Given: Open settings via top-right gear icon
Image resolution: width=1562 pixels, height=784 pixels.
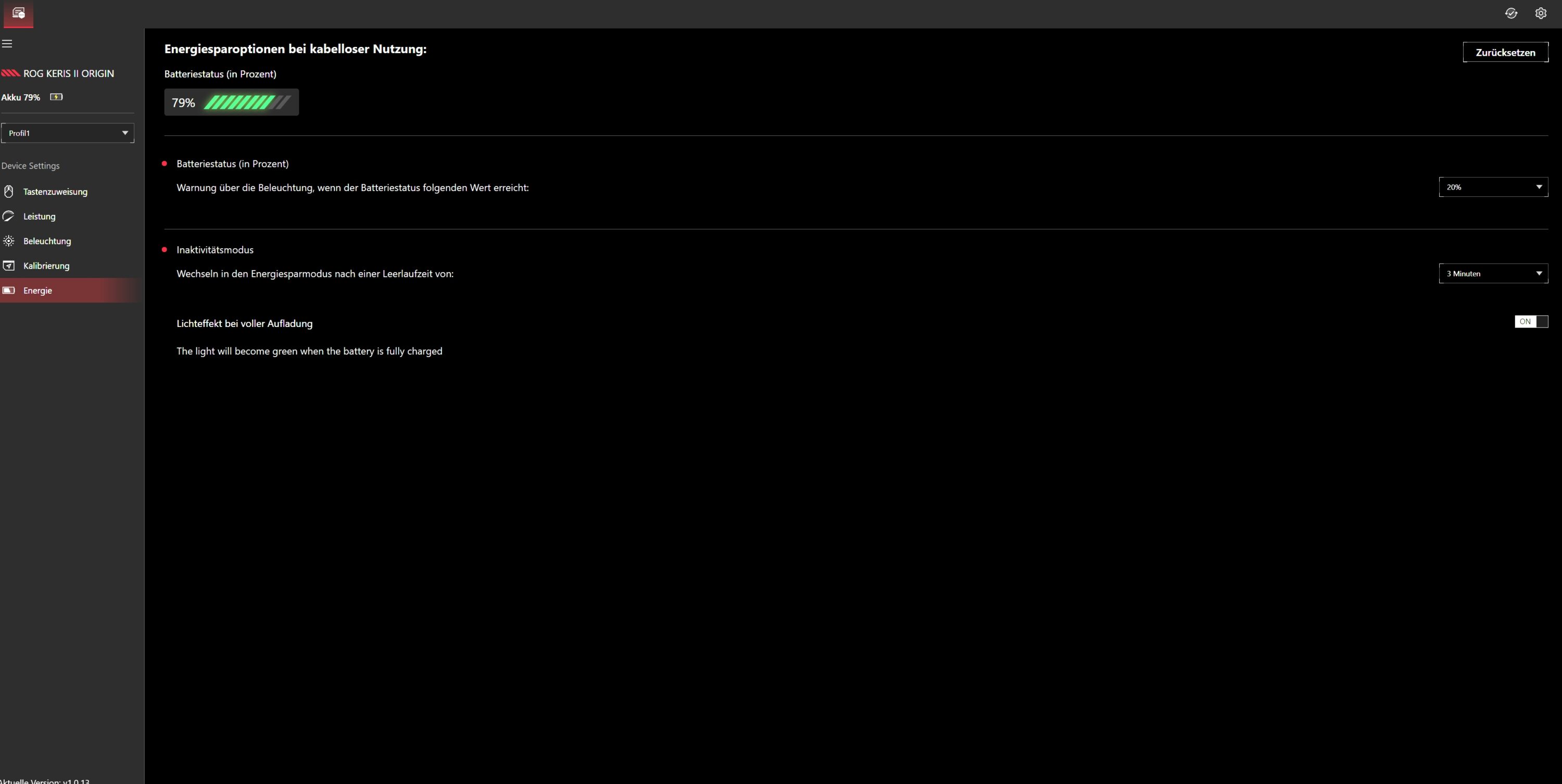Looking at the screenshot, I should pos(1540,14).
